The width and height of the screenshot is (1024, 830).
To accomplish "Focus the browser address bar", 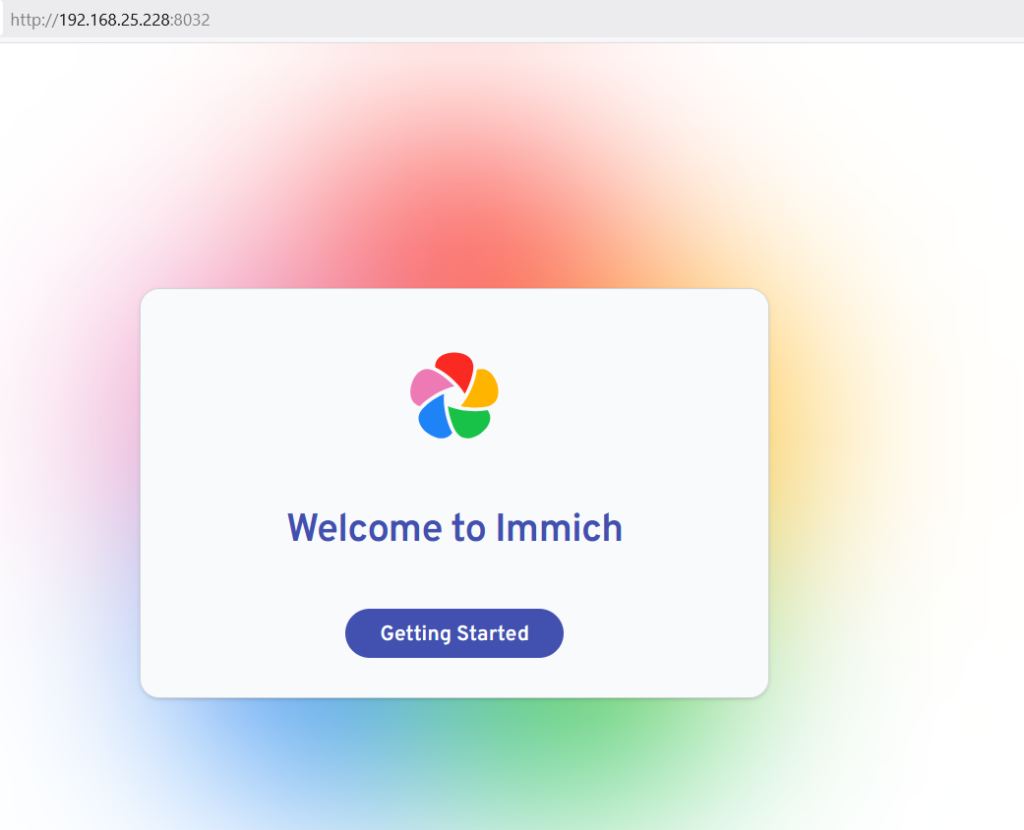I will point(600,19).
